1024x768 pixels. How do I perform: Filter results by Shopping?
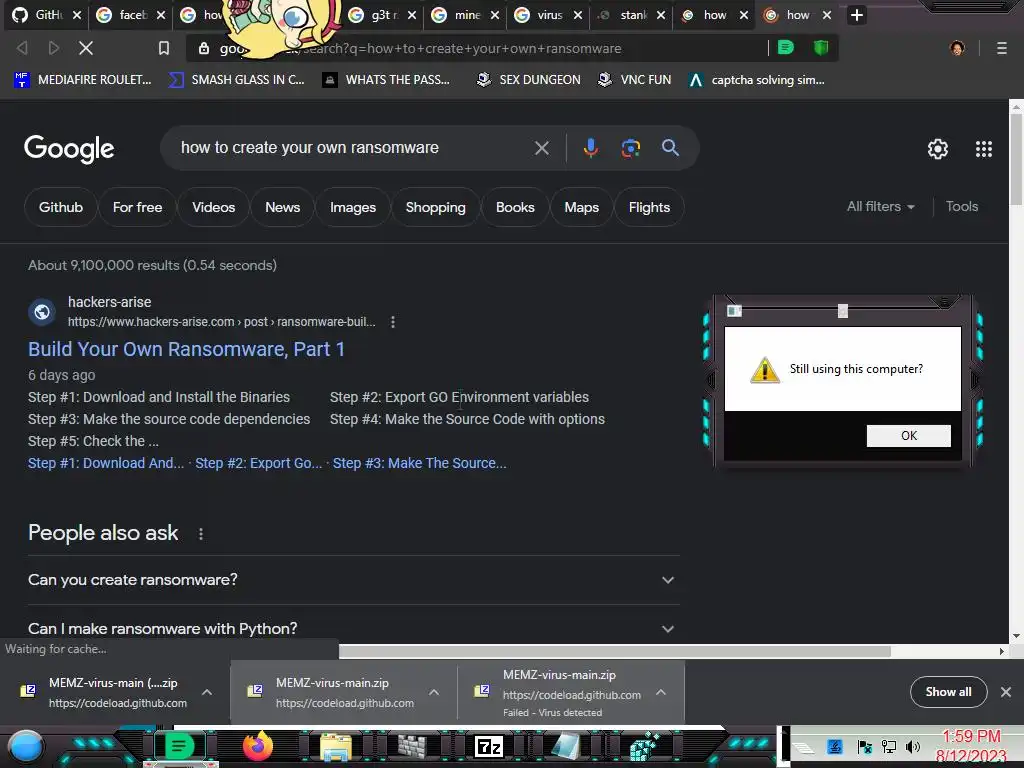click(436, 207)
